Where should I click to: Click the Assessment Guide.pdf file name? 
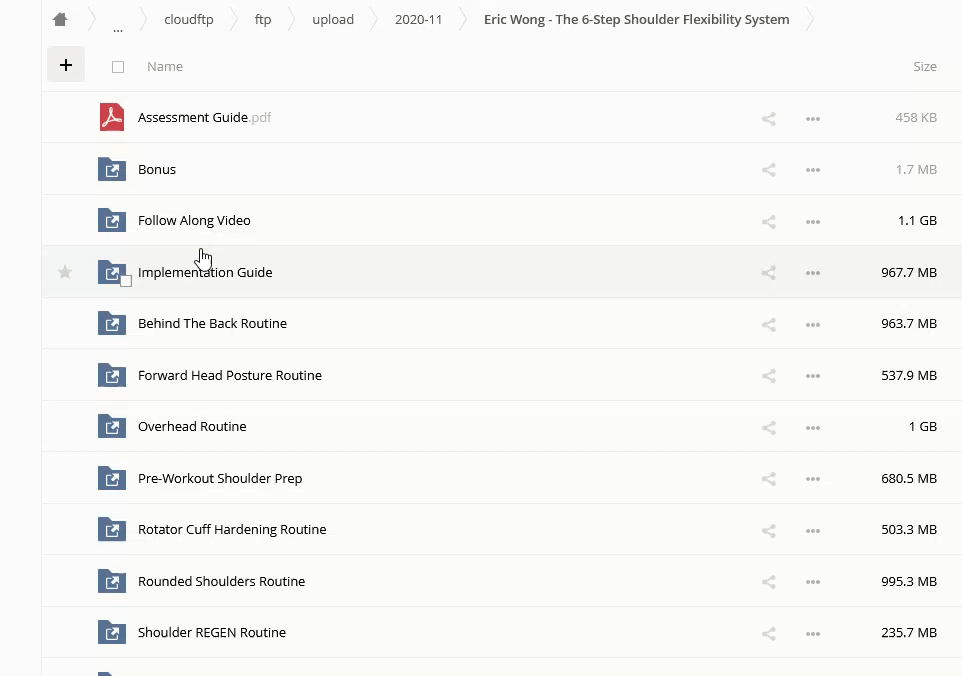click(204, 117)
